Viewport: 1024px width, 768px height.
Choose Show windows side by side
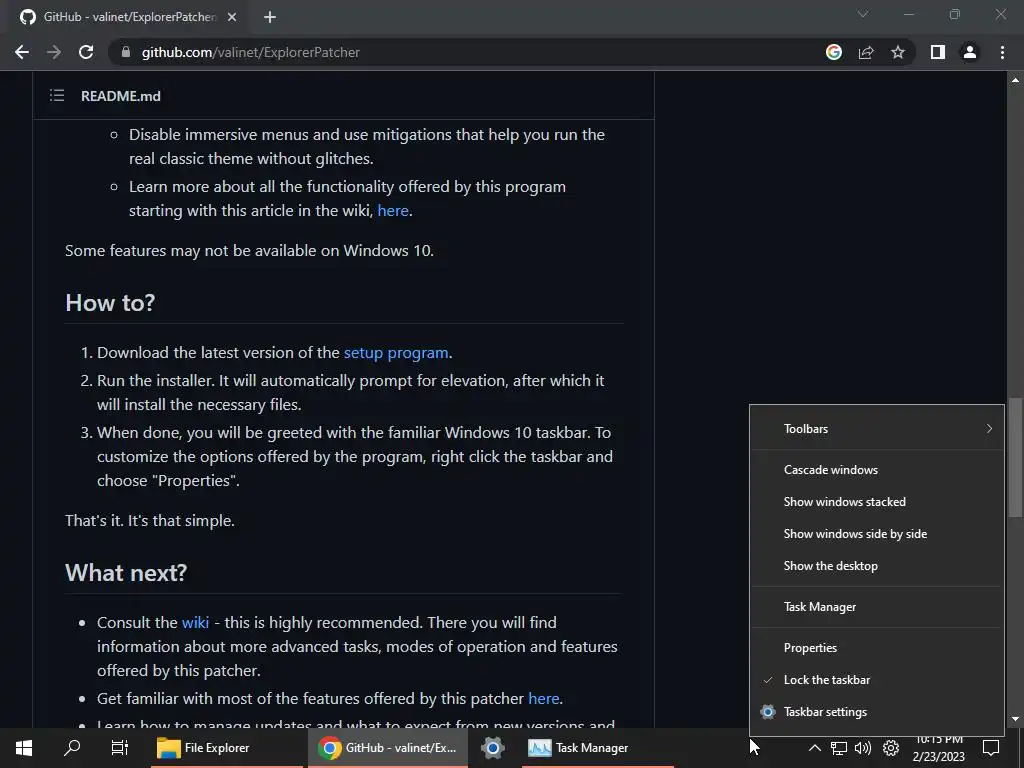876,534
